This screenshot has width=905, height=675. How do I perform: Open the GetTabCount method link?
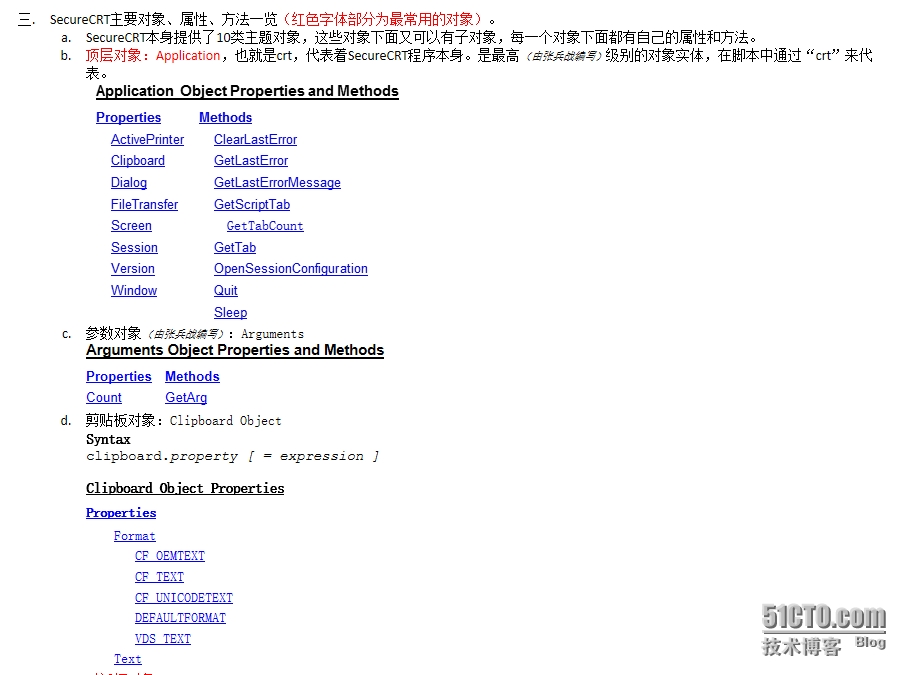(265, 226)
